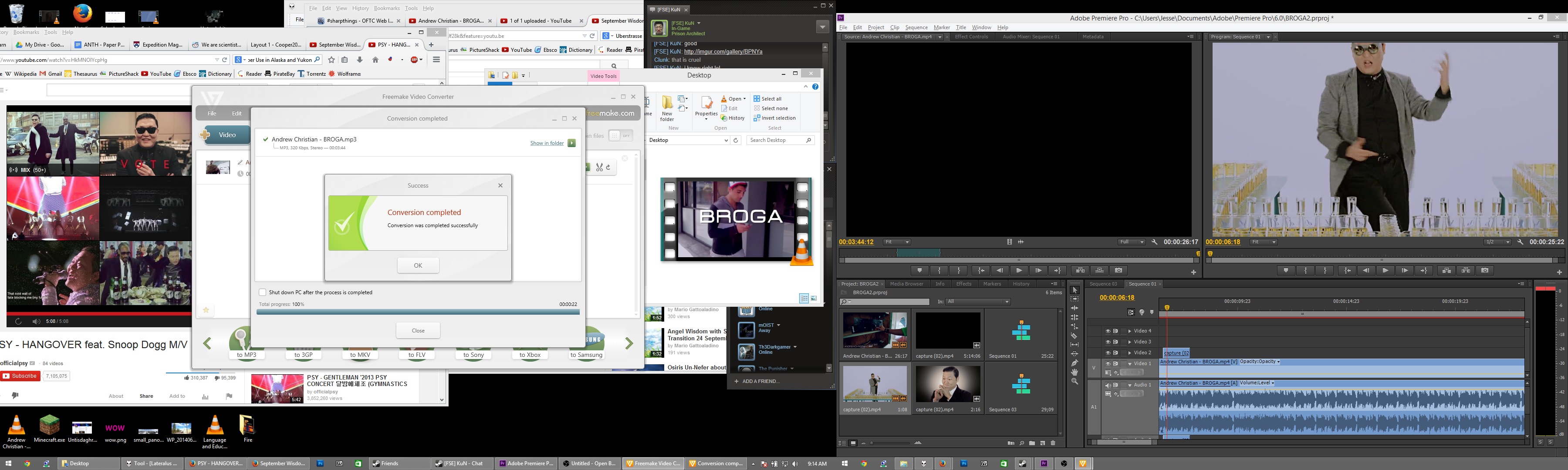Screen dimensions: 1568x470
Task: Toggle Join files OFF switch in Freemake
Action: coord(620,136)
